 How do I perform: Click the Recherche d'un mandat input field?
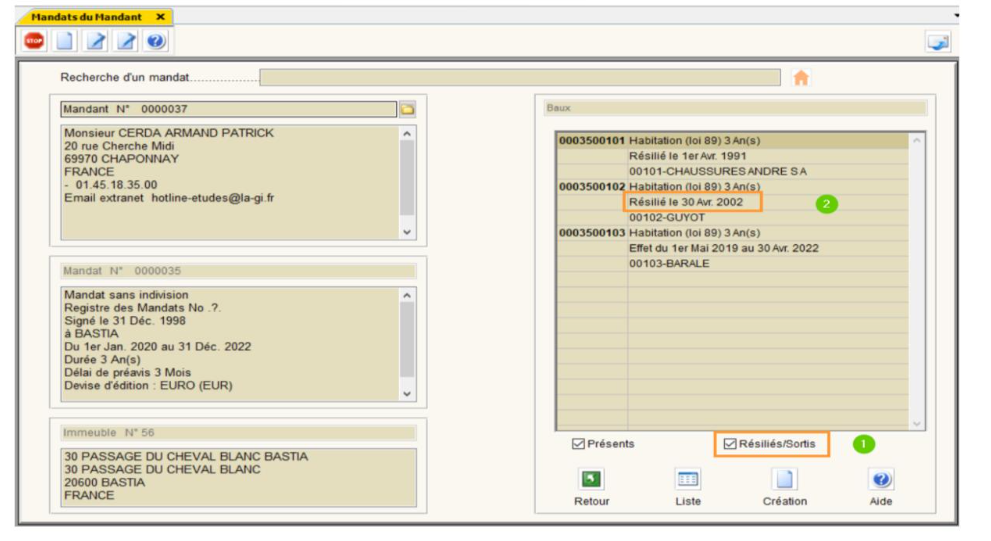coord(519,78)
